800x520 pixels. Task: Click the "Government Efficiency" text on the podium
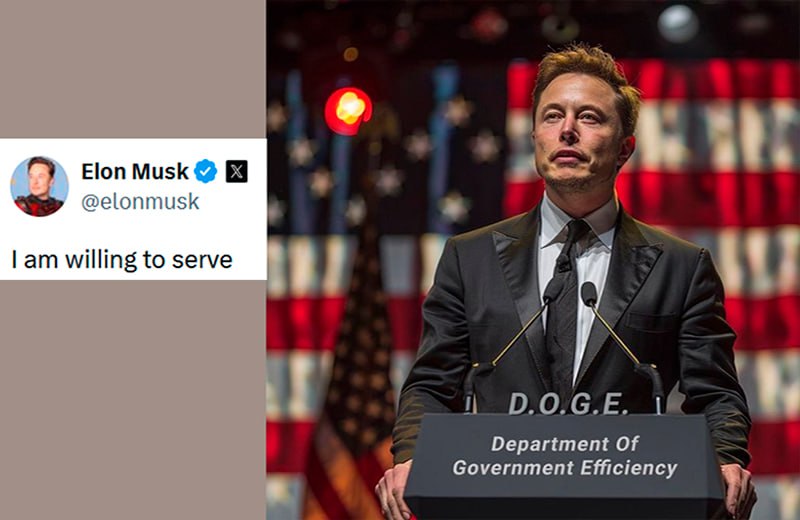click(565, 468)
